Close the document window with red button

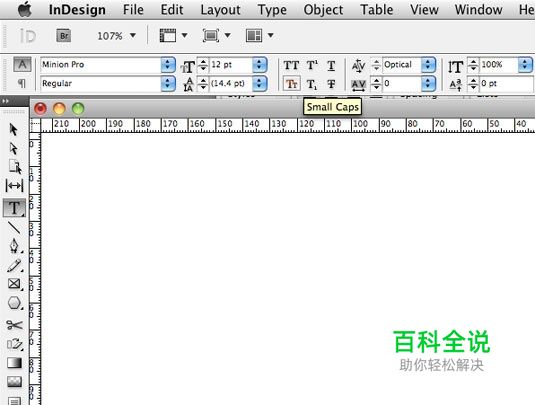tap(40, 109)
